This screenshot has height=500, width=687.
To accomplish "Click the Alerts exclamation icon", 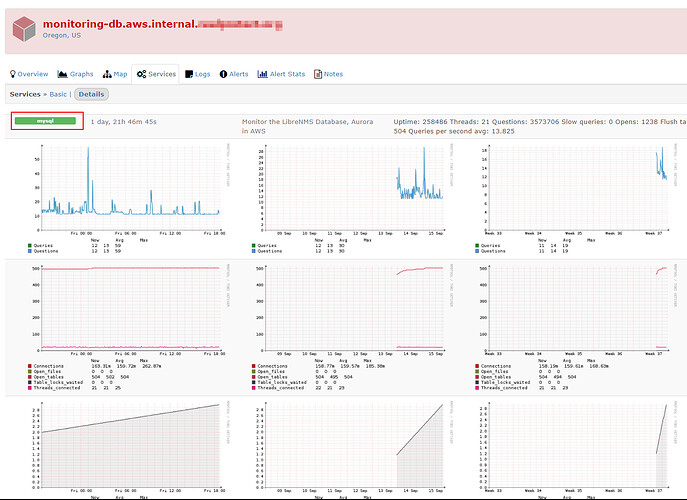I will click(x=223, y=74).
